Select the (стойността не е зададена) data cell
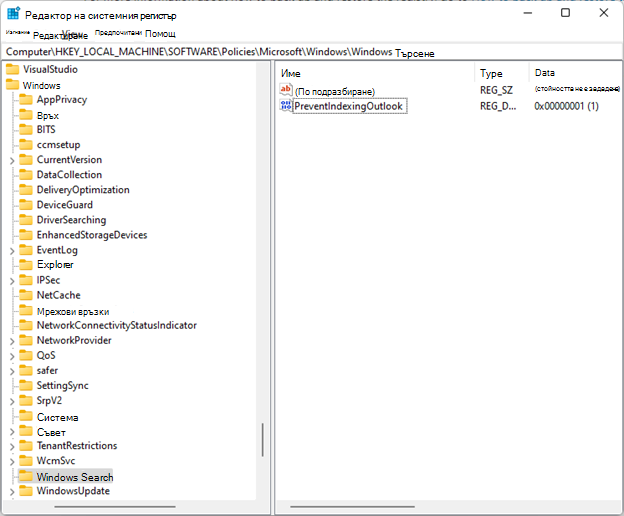624x516 pixels. 577,88
